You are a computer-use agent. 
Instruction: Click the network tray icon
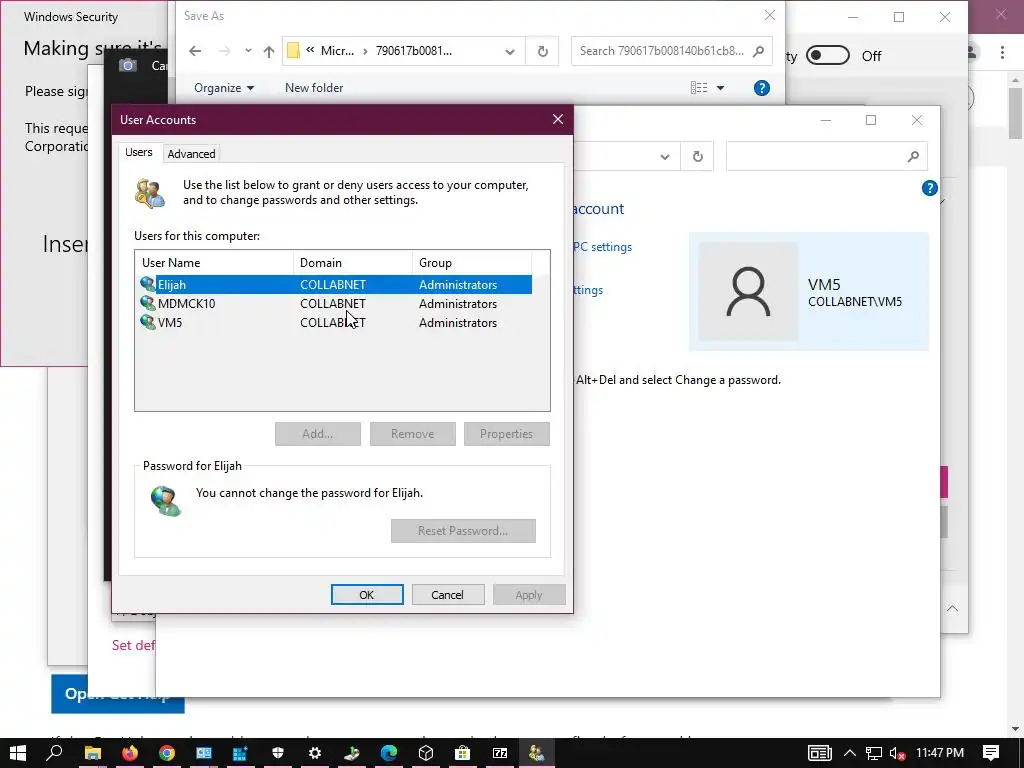(874, 754)
